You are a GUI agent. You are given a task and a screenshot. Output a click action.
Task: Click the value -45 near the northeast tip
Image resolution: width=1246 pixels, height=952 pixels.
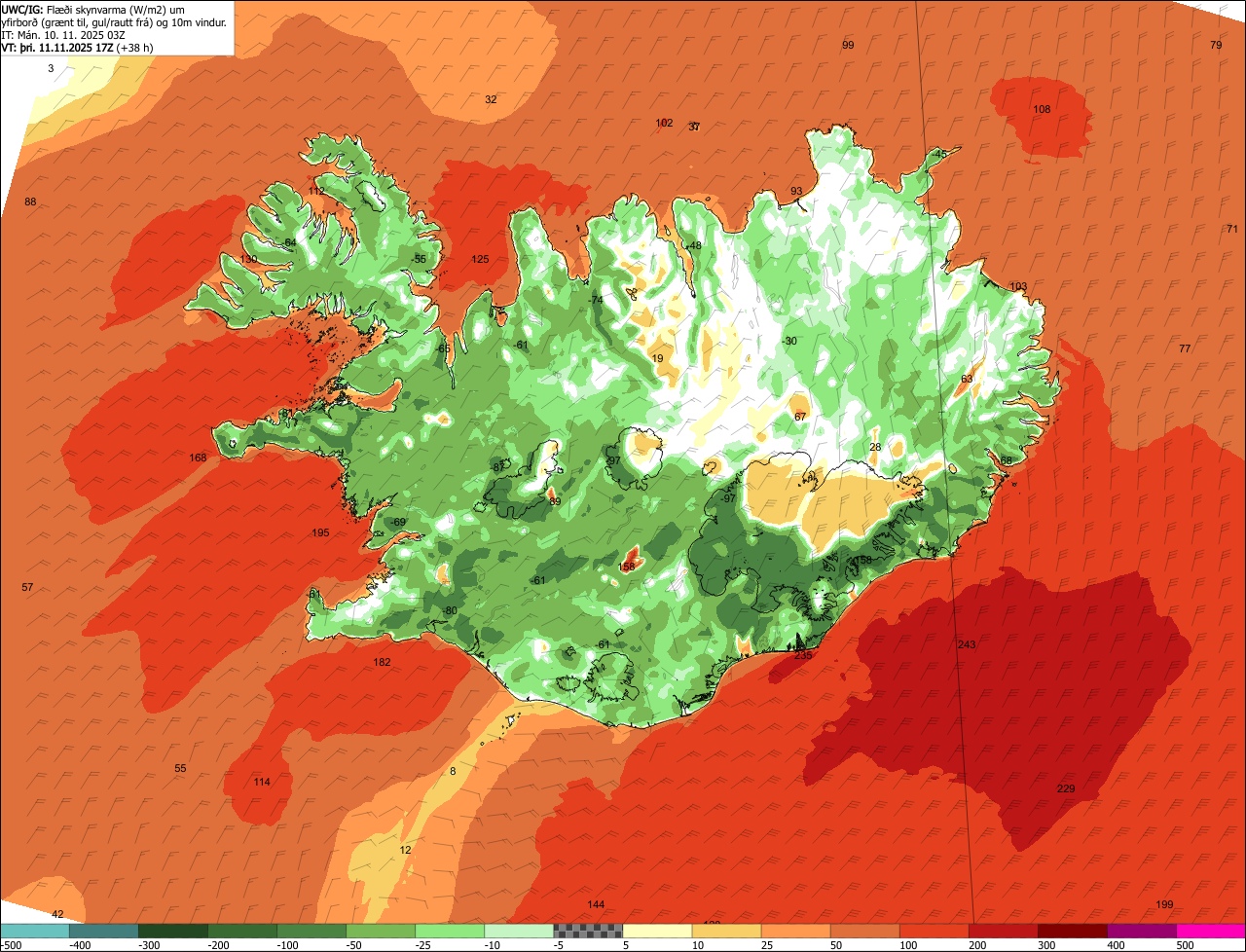coord(938,154)
